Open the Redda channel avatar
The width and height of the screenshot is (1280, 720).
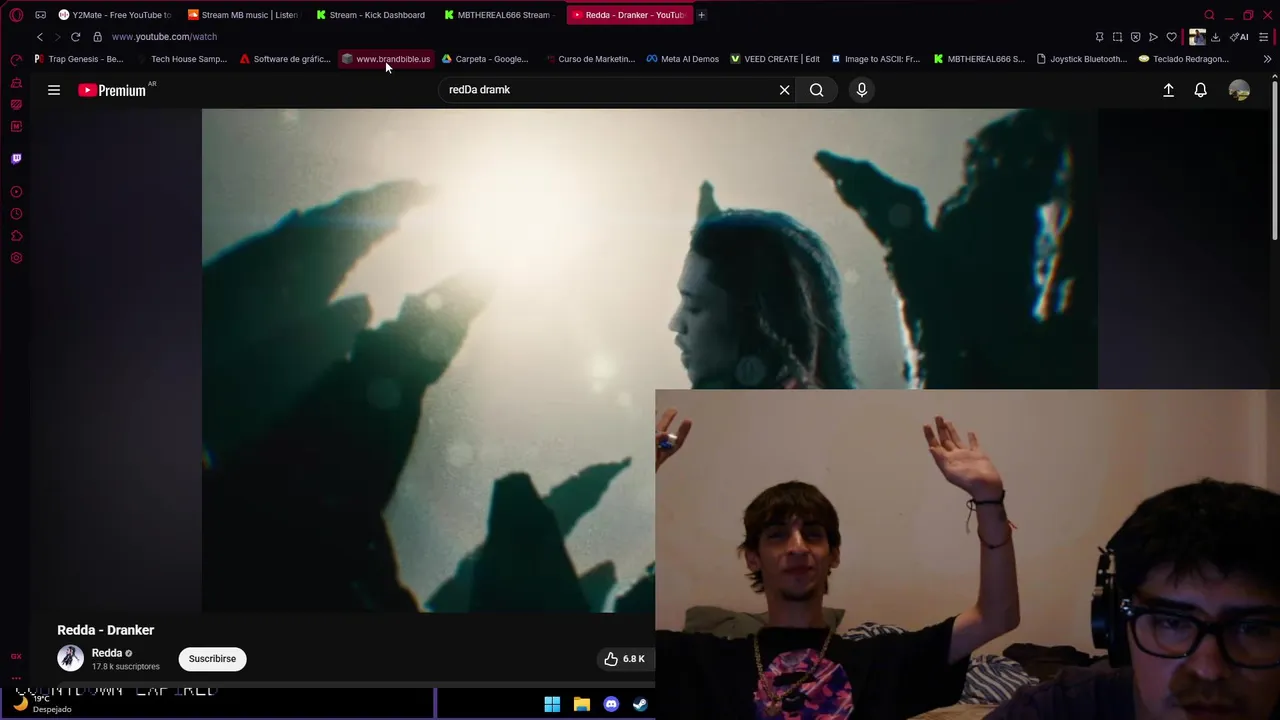tap(70, 658)
